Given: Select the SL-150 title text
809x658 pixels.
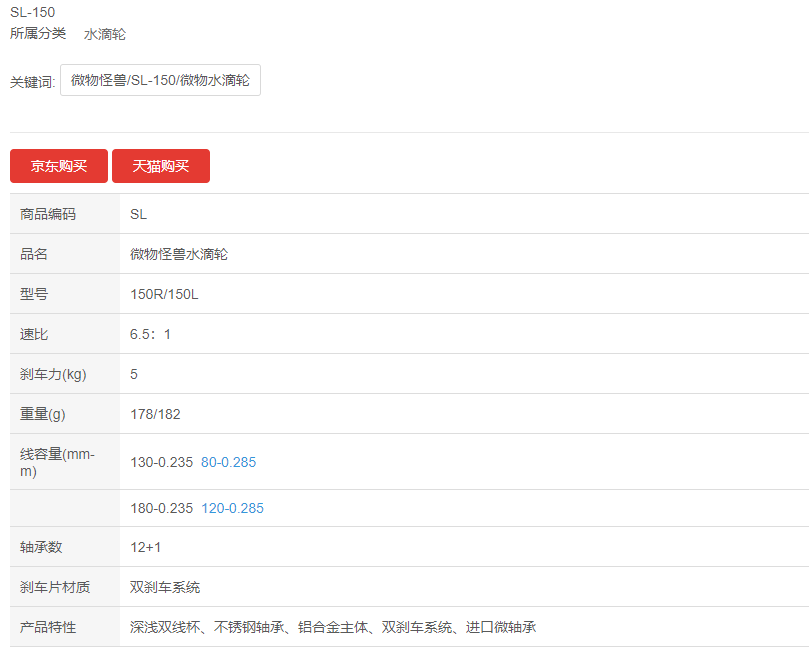Looking at the screenshot, I should pyautogui.click(x=33, y=12).
